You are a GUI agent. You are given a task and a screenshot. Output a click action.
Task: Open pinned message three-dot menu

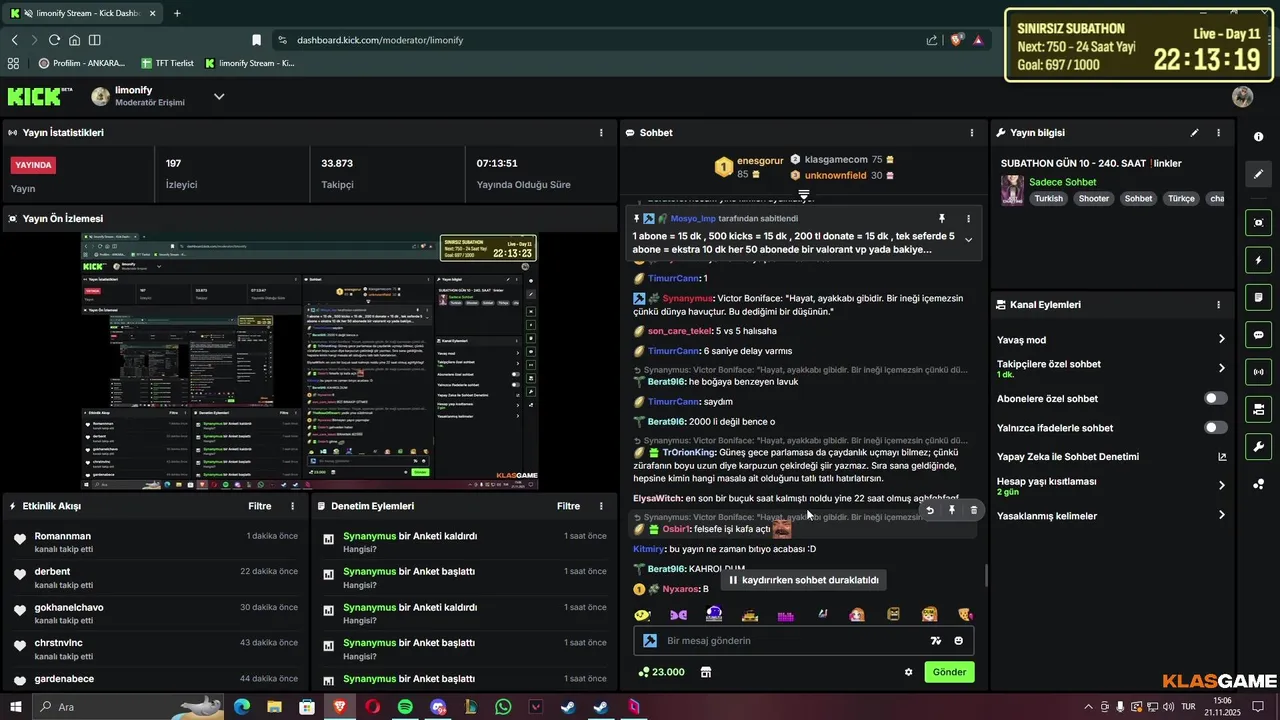(x=968, y=218)
